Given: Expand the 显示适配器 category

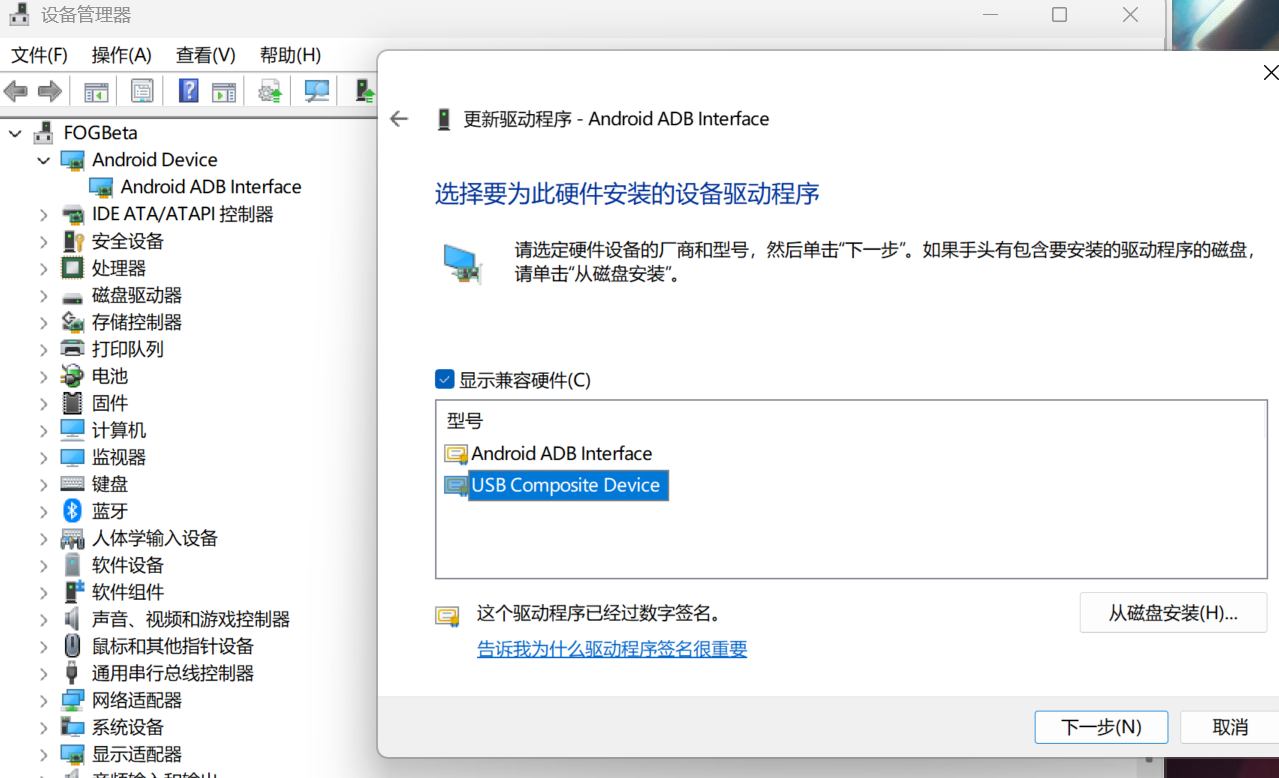Looking at the screenshot, I should click(43, 754).
